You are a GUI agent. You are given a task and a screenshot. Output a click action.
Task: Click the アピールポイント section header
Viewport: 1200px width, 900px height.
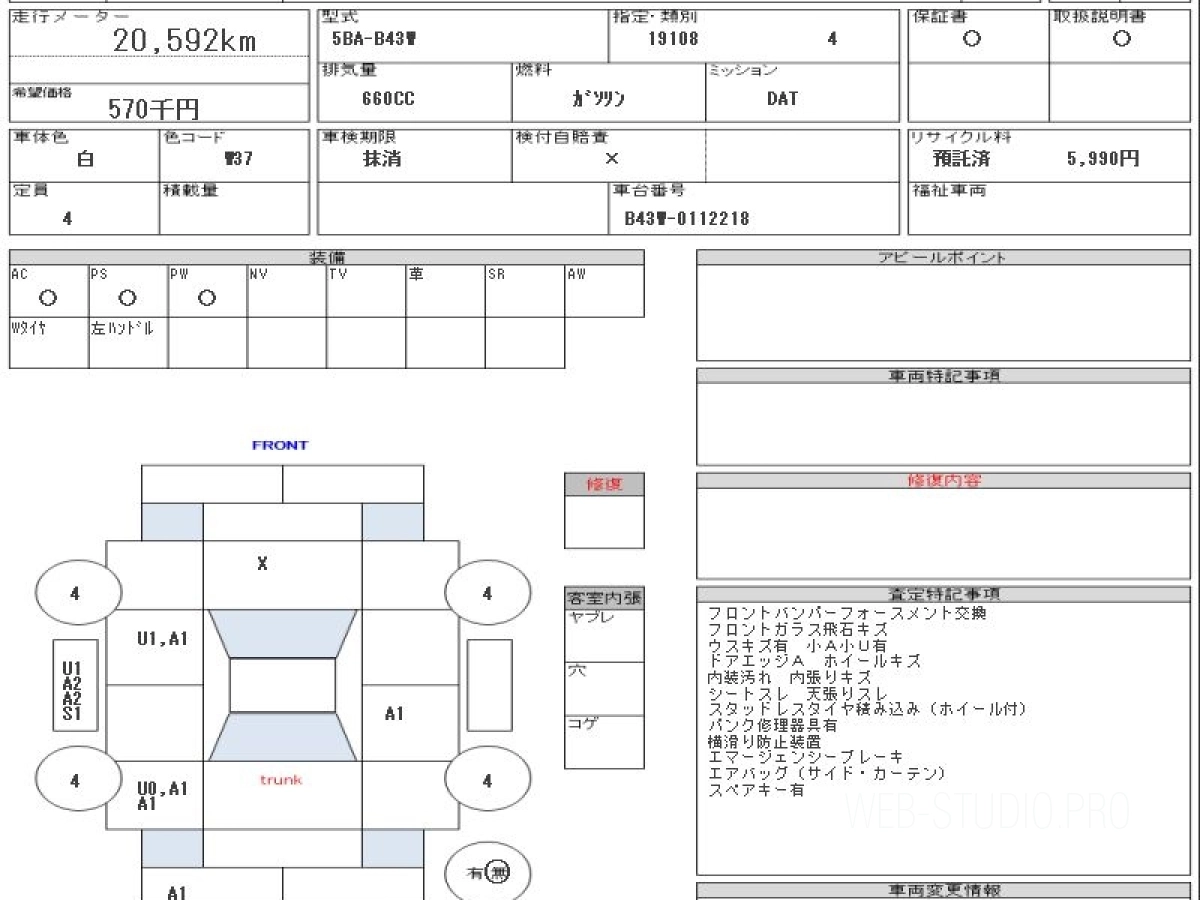[943, 257]
